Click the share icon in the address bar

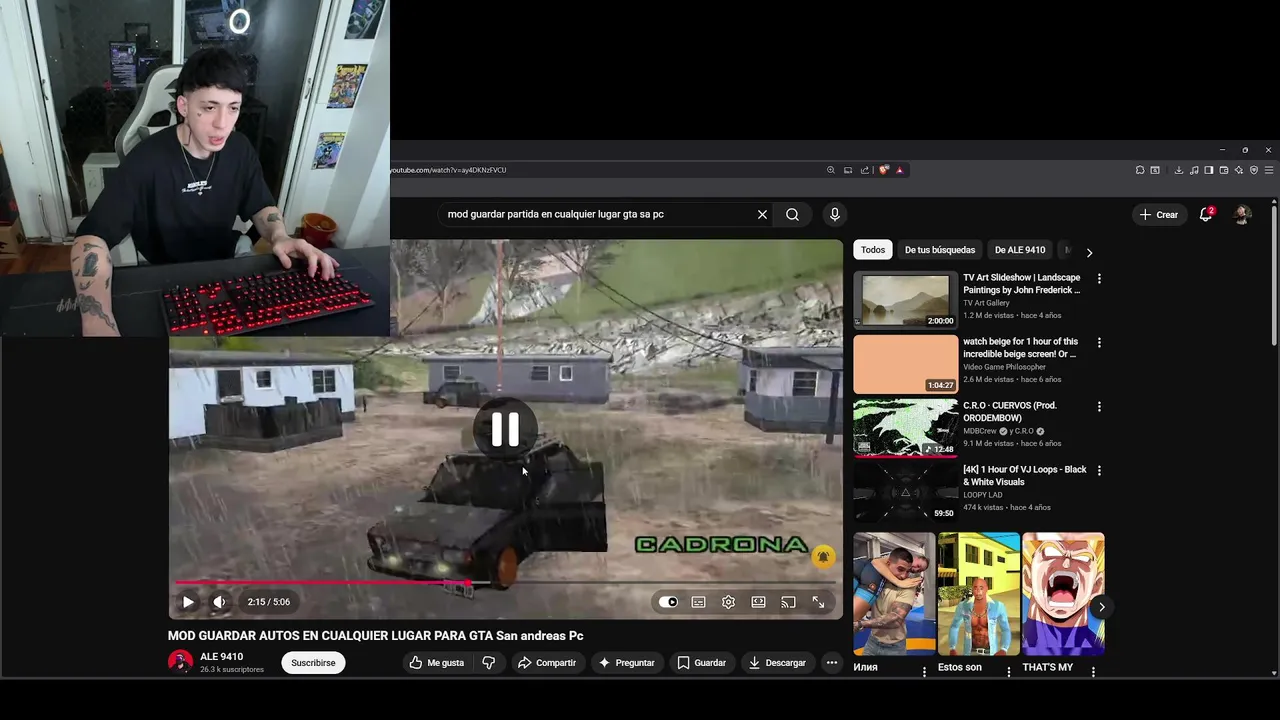tap(865, 170)
